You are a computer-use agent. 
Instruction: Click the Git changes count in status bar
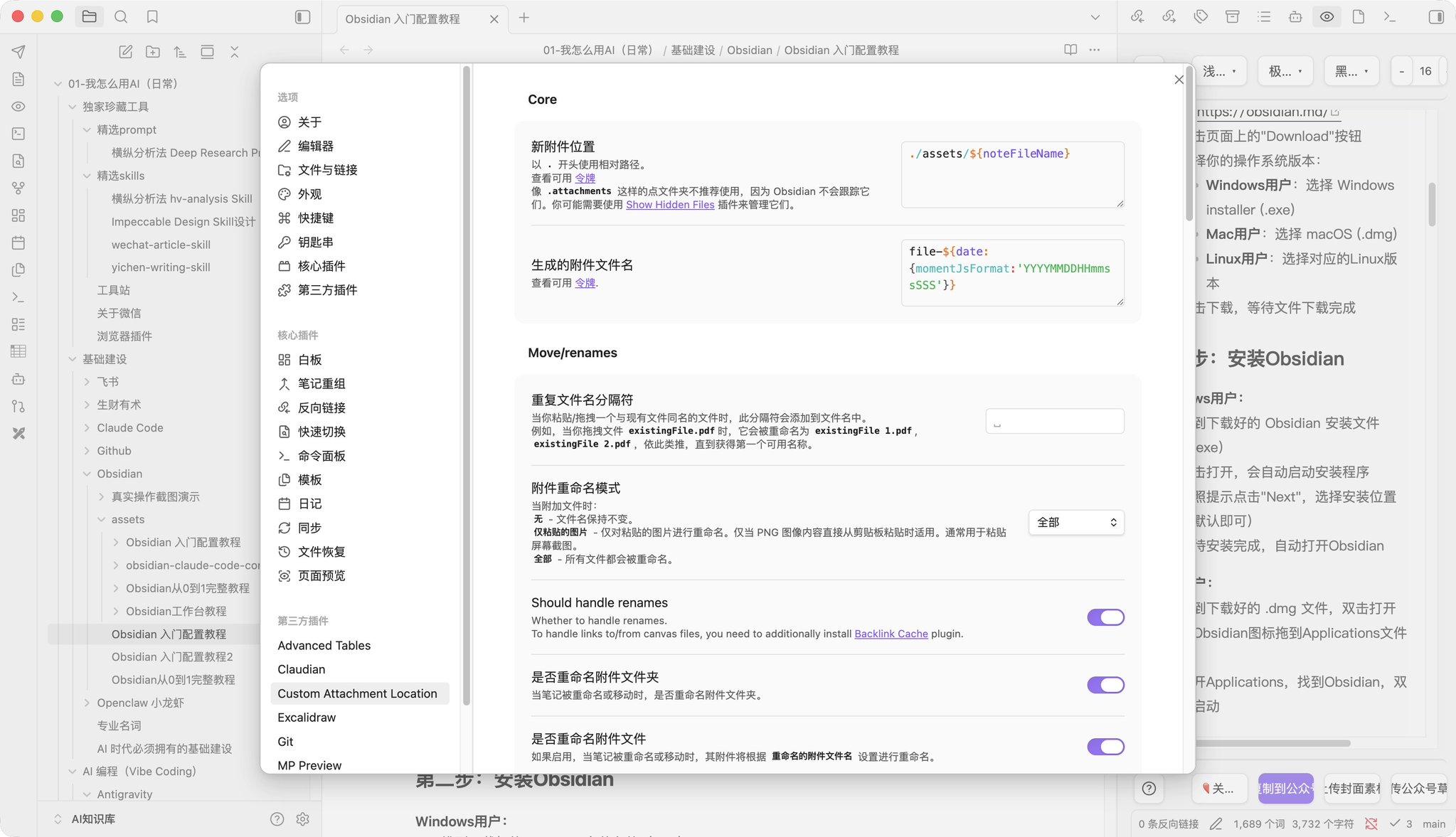click(1402, 823)
